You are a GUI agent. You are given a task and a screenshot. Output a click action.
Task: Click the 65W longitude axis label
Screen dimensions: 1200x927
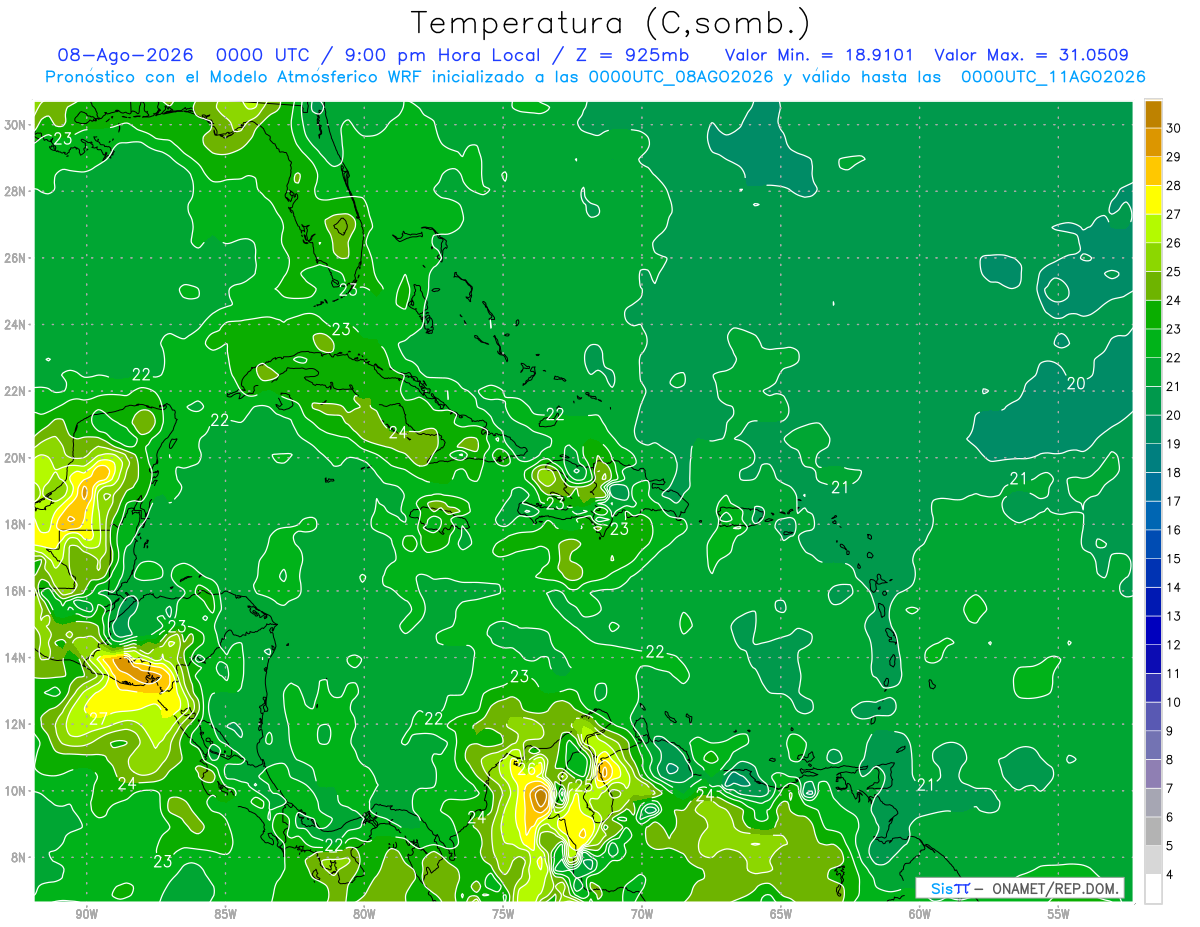coord(781,914)
